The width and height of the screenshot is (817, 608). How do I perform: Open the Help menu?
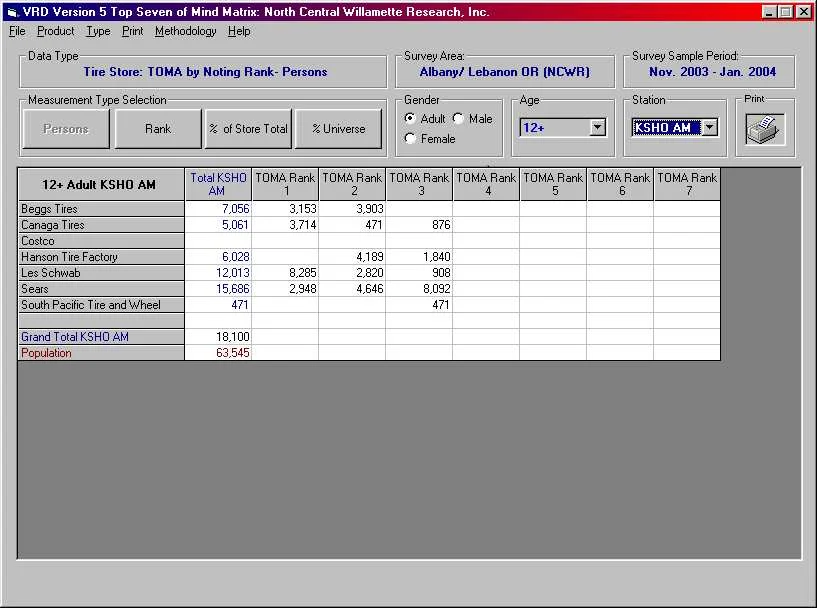point(239,31)
